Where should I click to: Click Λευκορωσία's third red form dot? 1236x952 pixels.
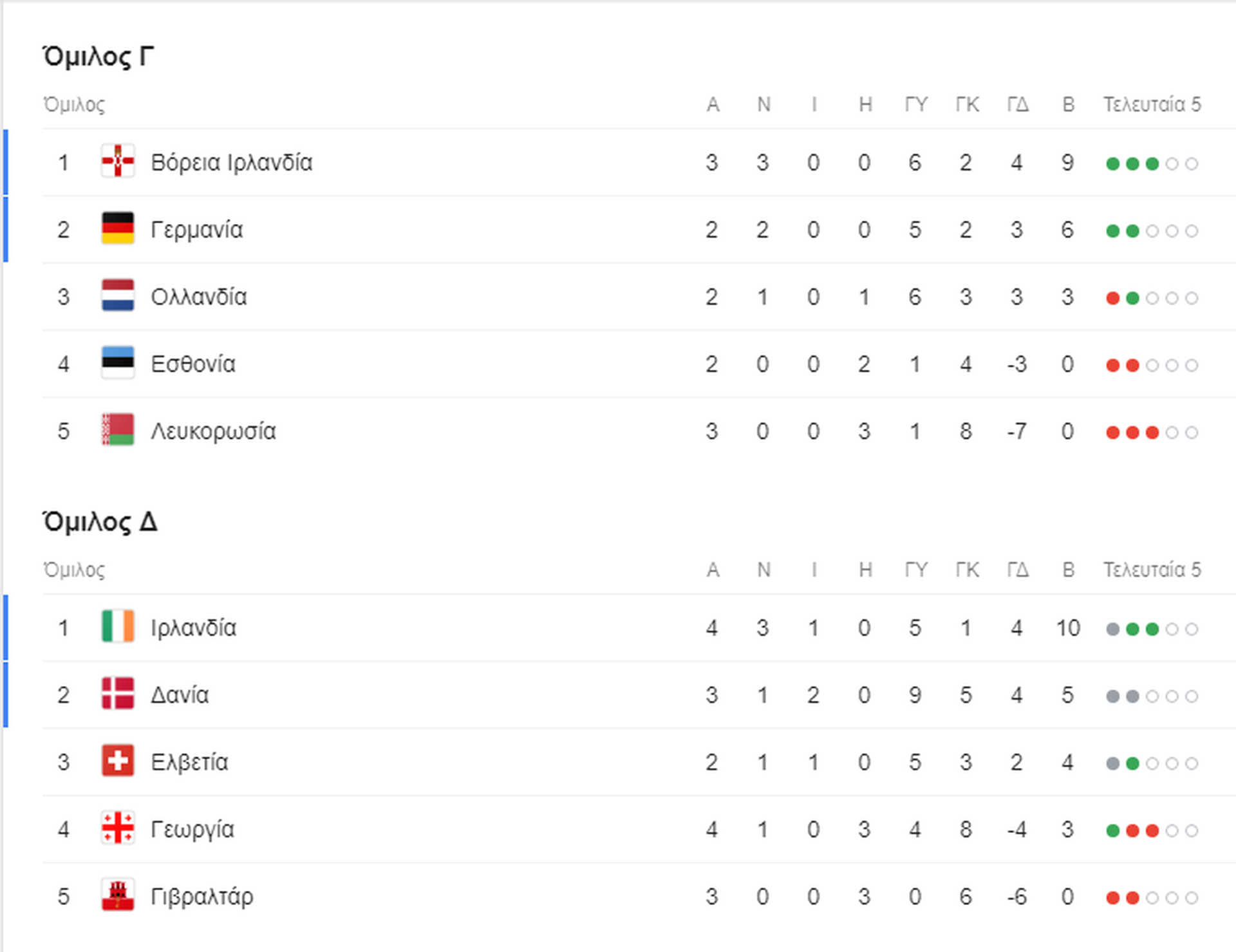coord(1152,432)
